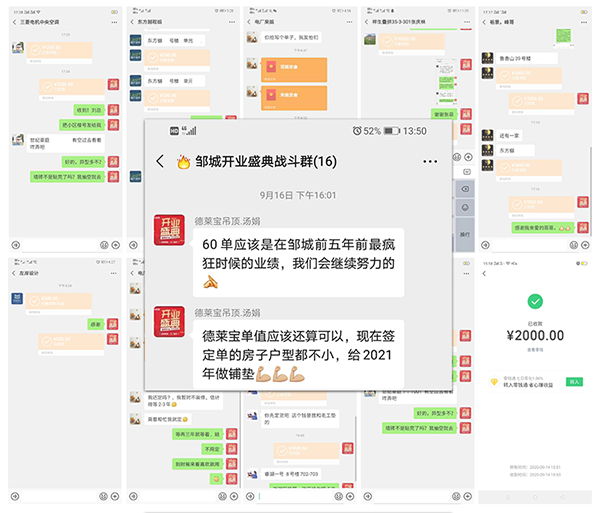This screenshot has height=513, width=600.
Task: Tap the first 德莱宝吊顶.汤娟 avatar above 60单 message
Action: pyautogui.click(x=169, y=230)
